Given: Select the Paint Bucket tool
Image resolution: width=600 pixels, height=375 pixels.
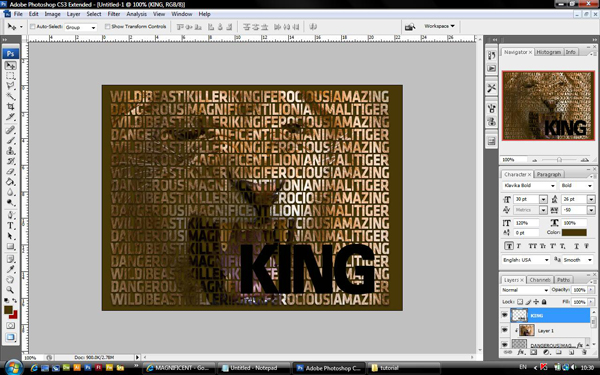Looking at the screenshot, I should [x=10, y=182].
